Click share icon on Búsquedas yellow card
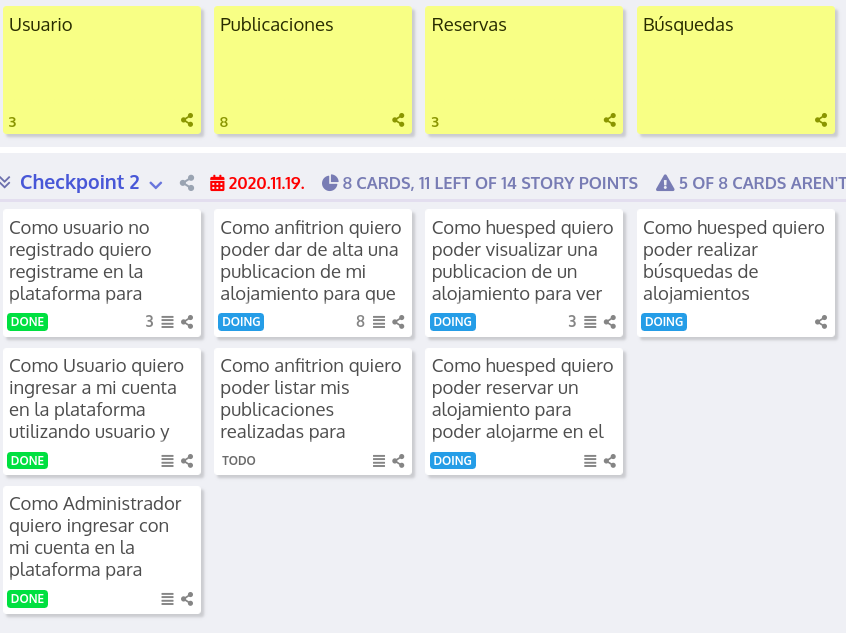The width and height of the screenshot is (846, 633). 821,120
